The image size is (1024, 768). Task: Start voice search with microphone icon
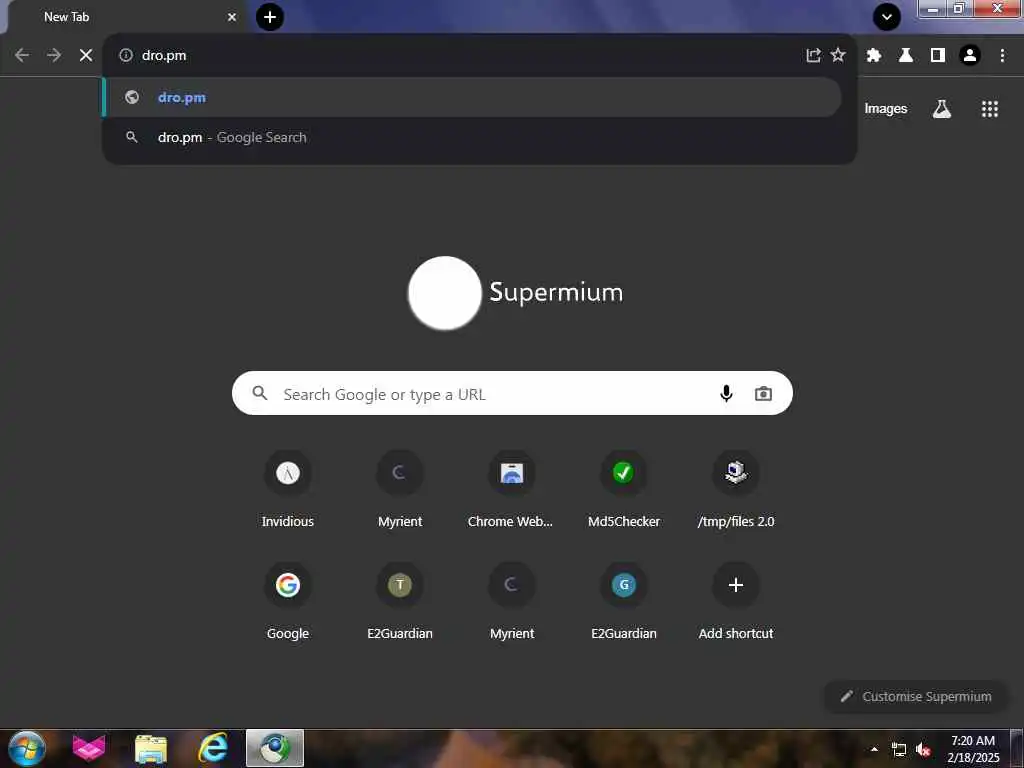pyautogui.click(x=726, y=393)
